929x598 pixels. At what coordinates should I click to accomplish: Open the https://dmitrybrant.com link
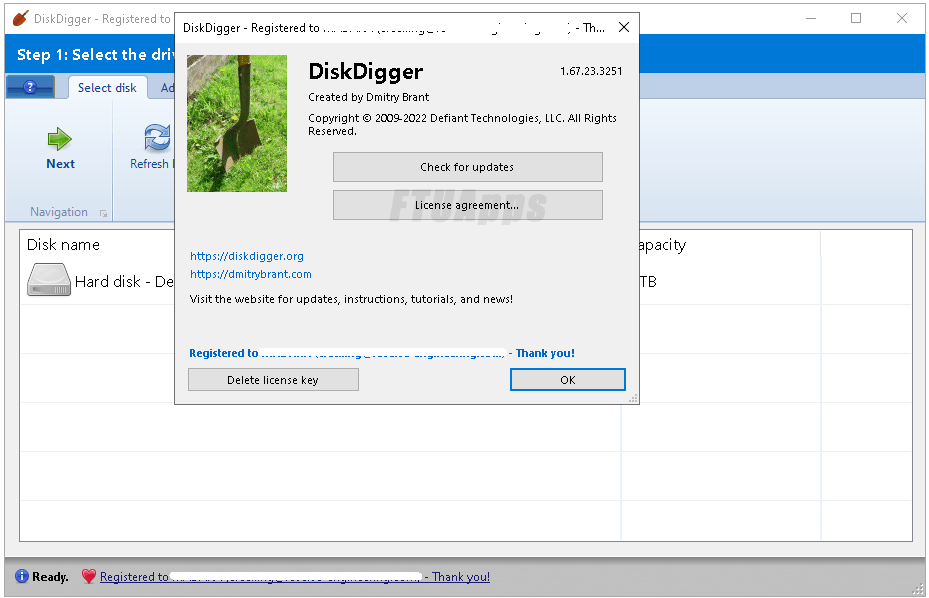pos(251,274)
